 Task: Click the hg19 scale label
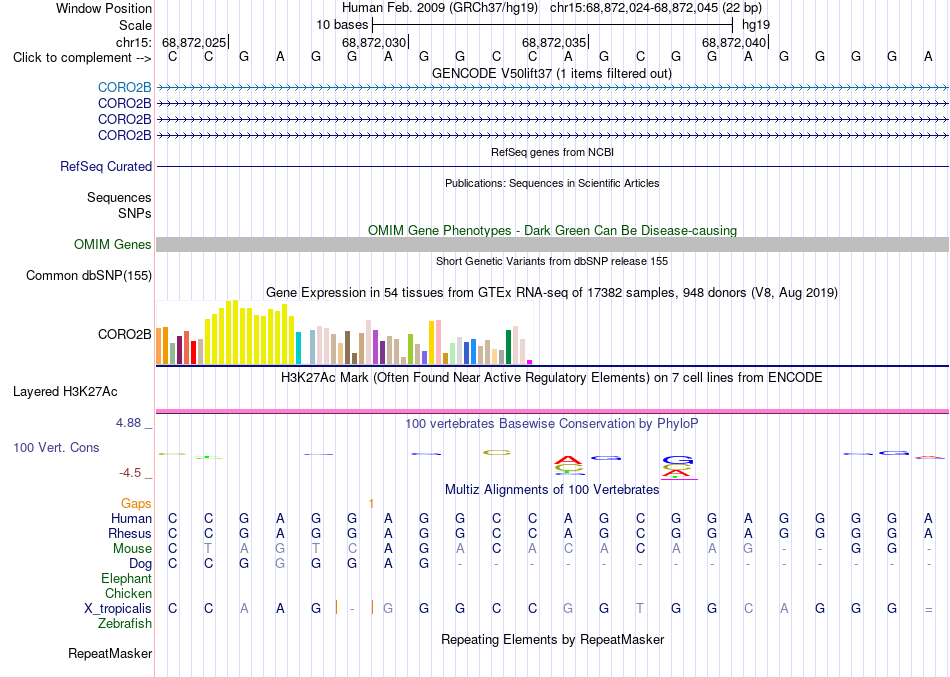[x=756, y=25]
